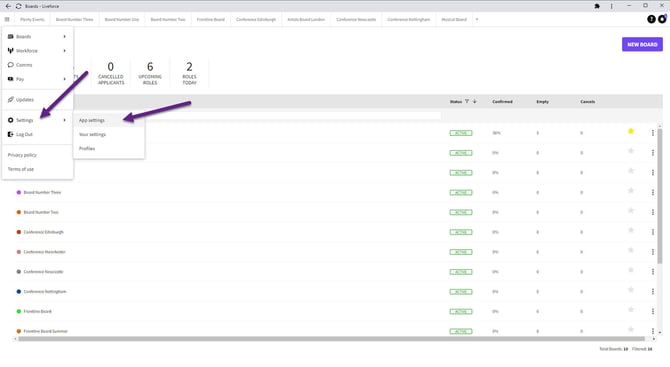Star the Conference Newcastle row

click(631, 270)
